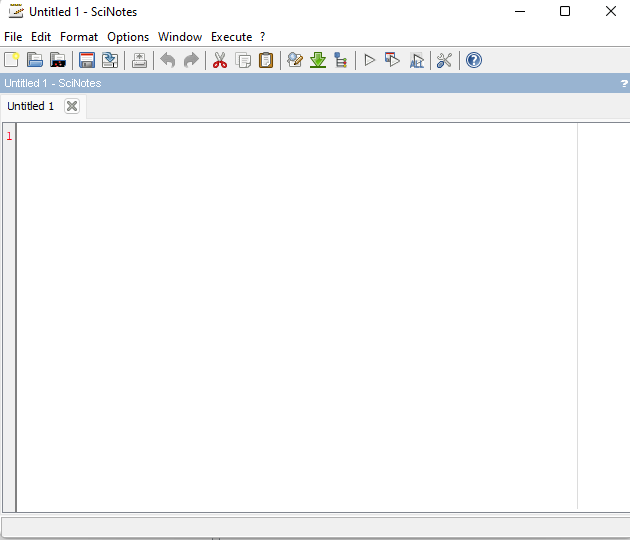Print the document using the printer icon

[139, 60]
